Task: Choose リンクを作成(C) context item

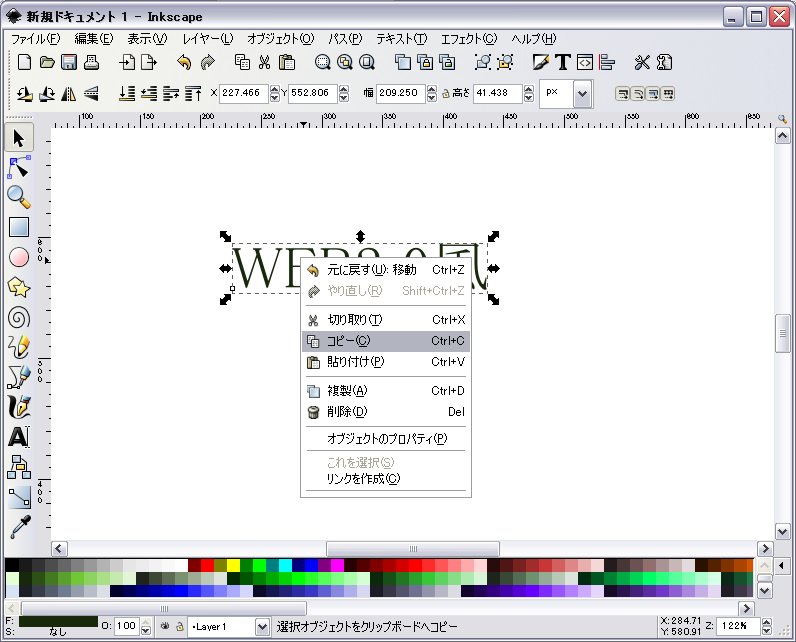Action: [386, 479]
